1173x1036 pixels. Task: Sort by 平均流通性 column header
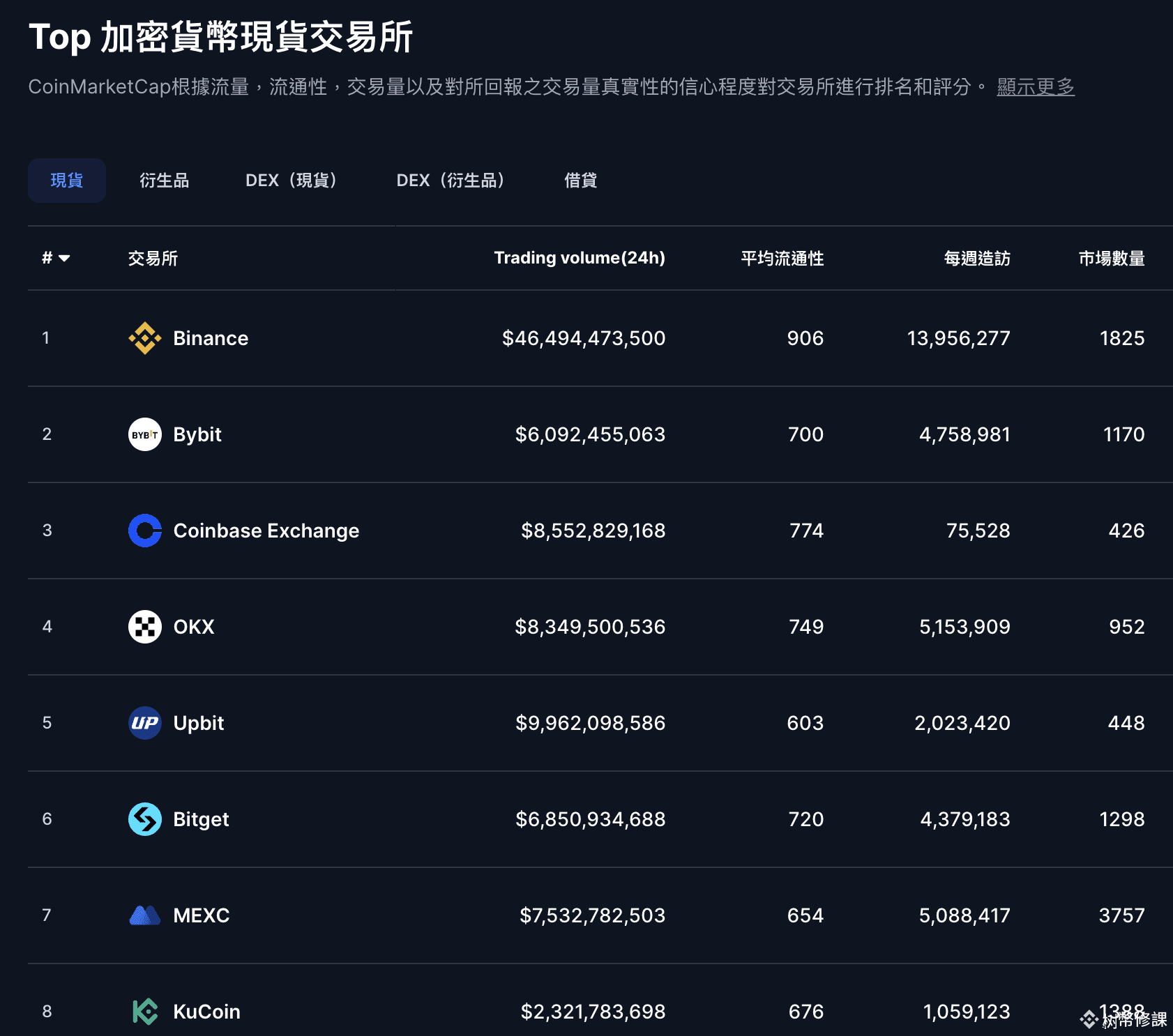point(782,259)
